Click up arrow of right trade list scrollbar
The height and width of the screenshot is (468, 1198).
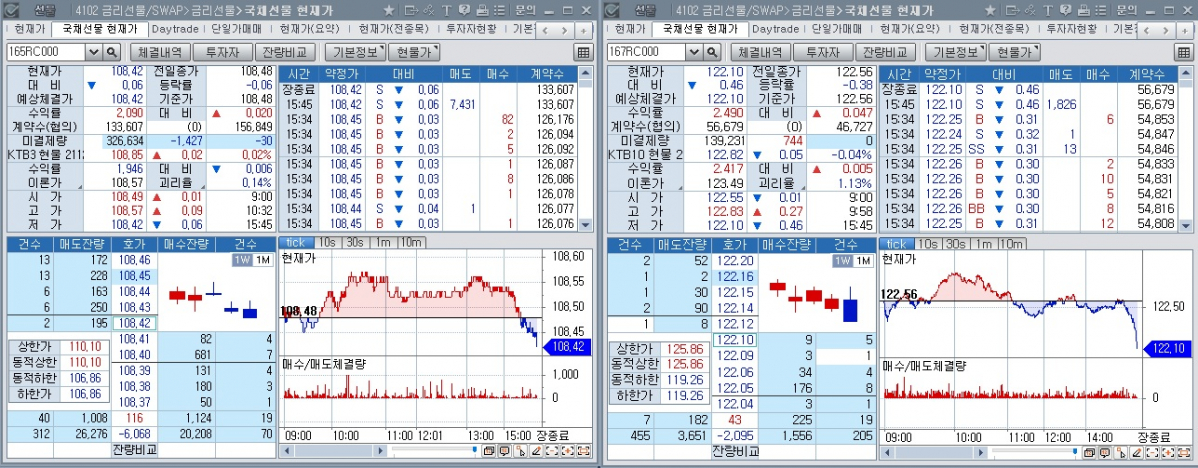(1187, 74)
